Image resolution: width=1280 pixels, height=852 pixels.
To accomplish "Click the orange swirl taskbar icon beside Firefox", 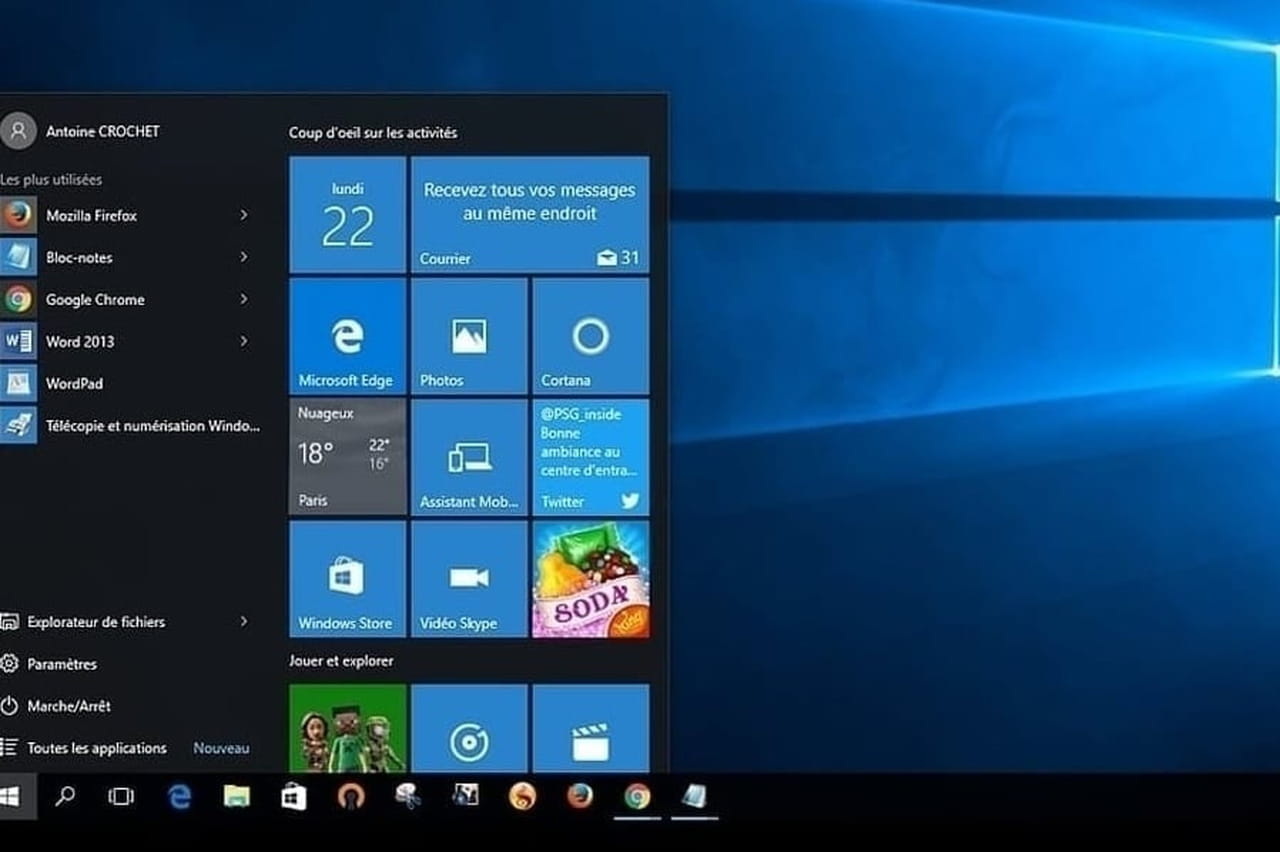I will click(x=522, y=796).
